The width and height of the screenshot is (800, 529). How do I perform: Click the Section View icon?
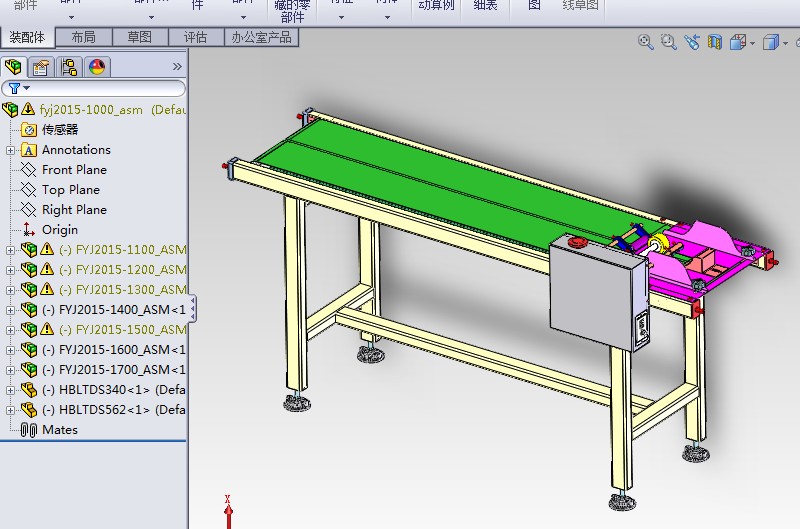(x=715, y=42)
